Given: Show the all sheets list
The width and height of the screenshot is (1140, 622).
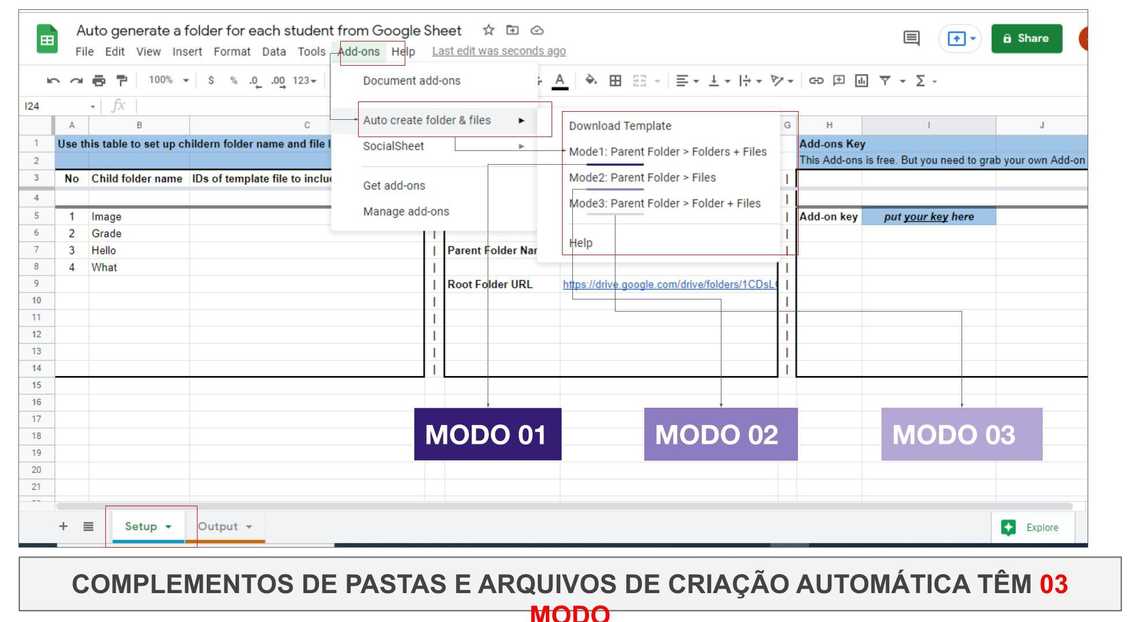Looking at the screenshot, I should pyautogui.click(x=88, y=526).
